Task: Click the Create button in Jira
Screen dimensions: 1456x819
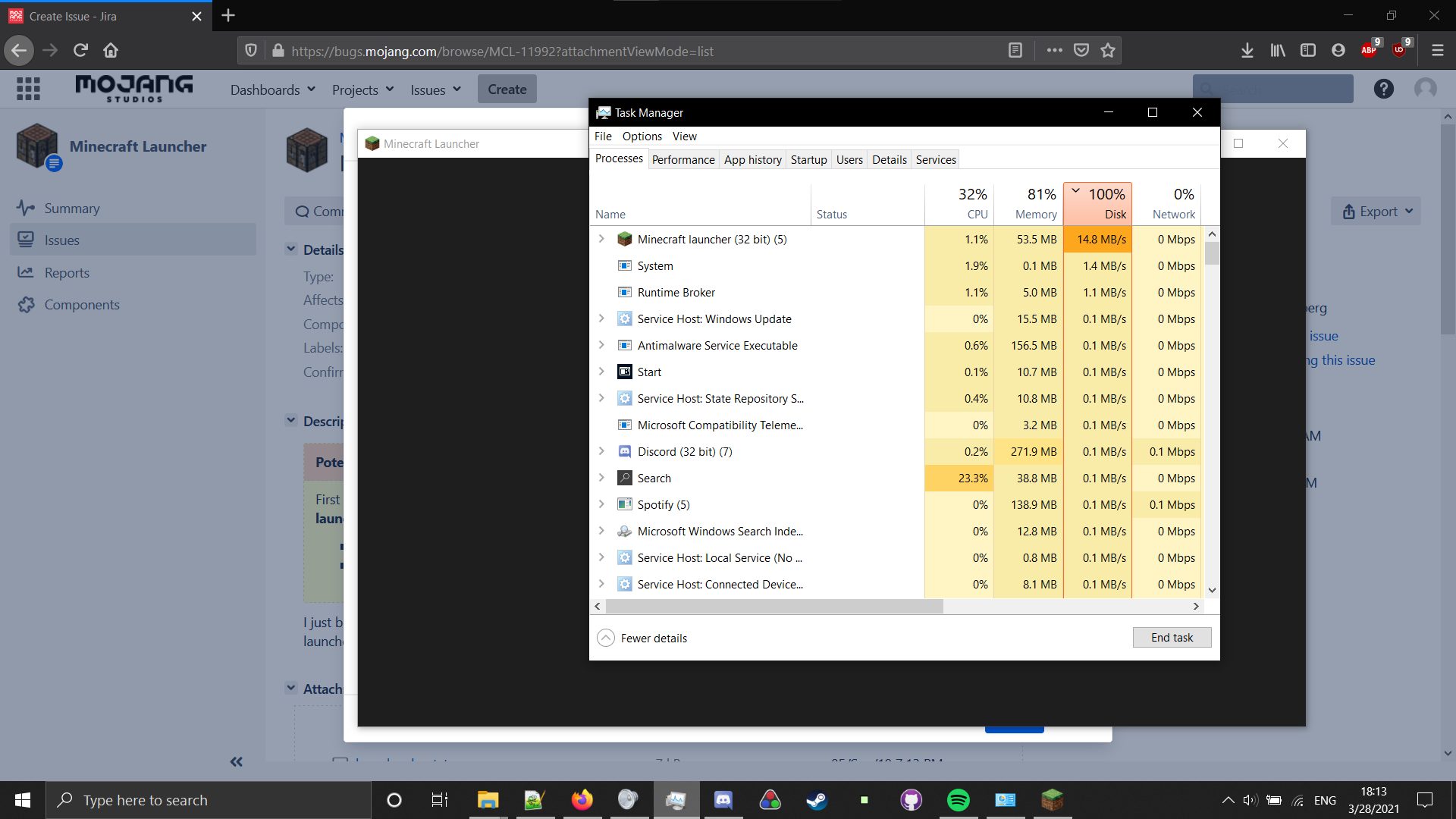Action: coord(507,89)
